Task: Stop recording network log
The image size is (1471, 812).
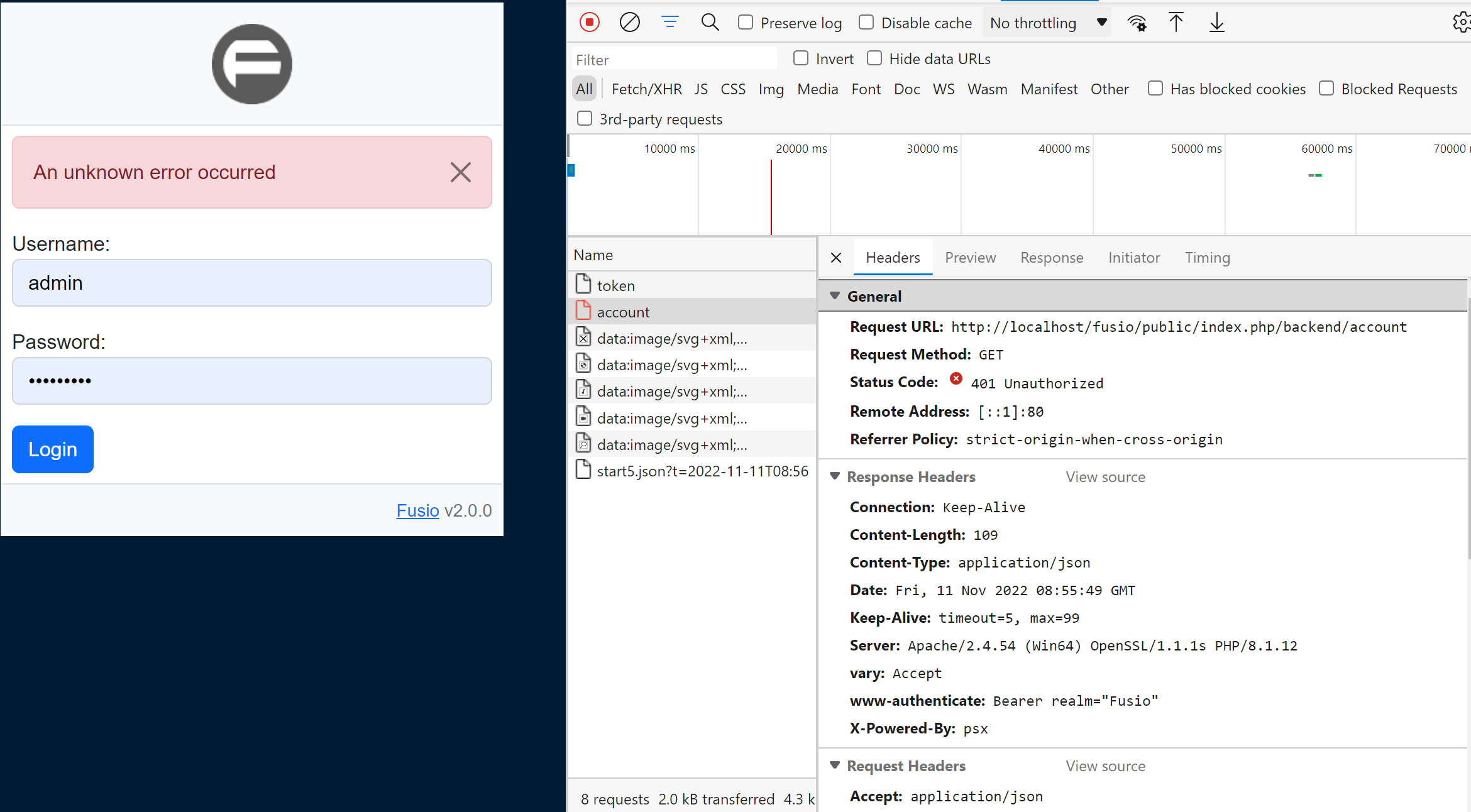Action: click(x=589, y=23)
